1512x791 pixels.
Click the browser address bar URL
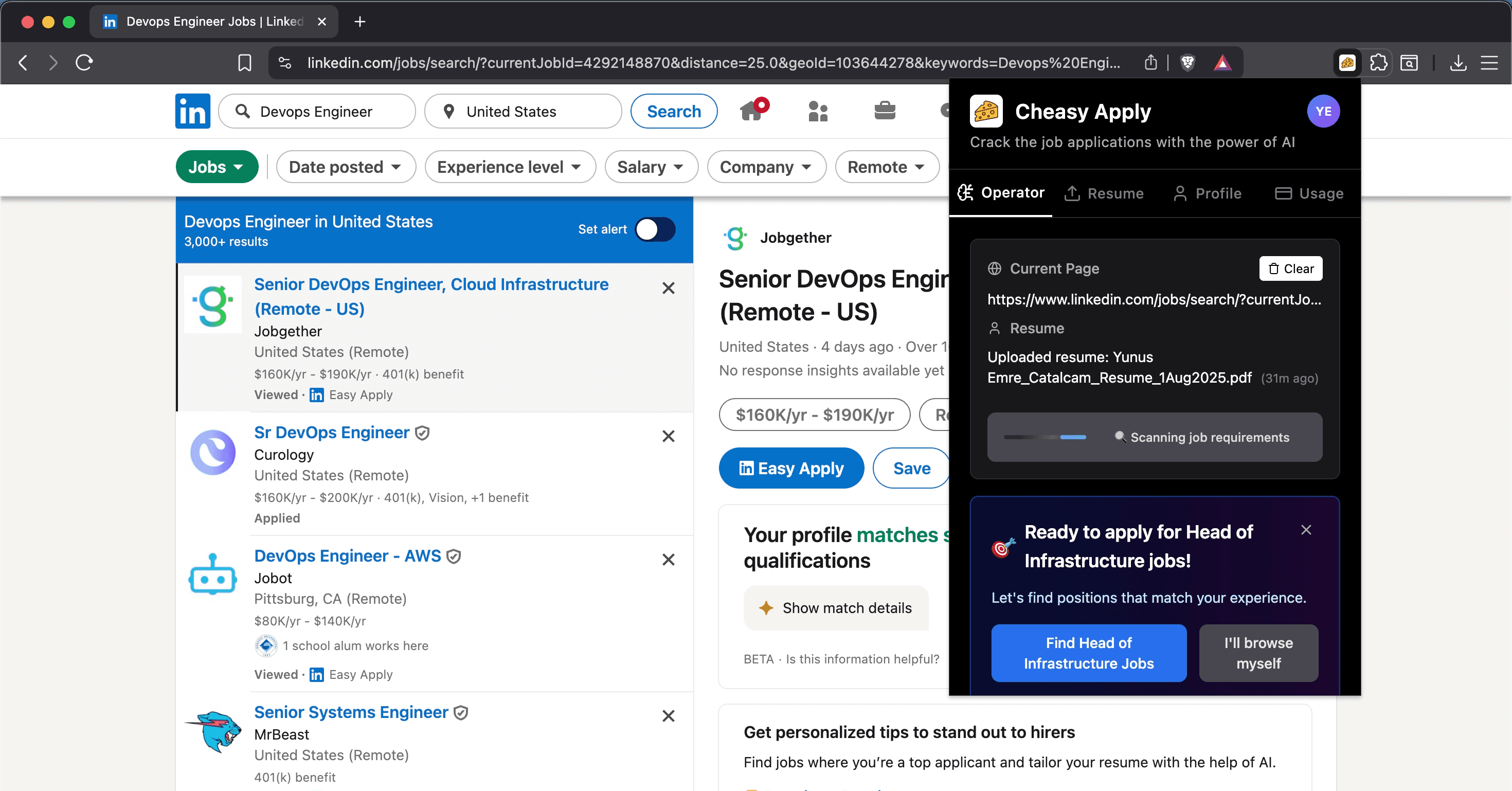pos(713,62)
